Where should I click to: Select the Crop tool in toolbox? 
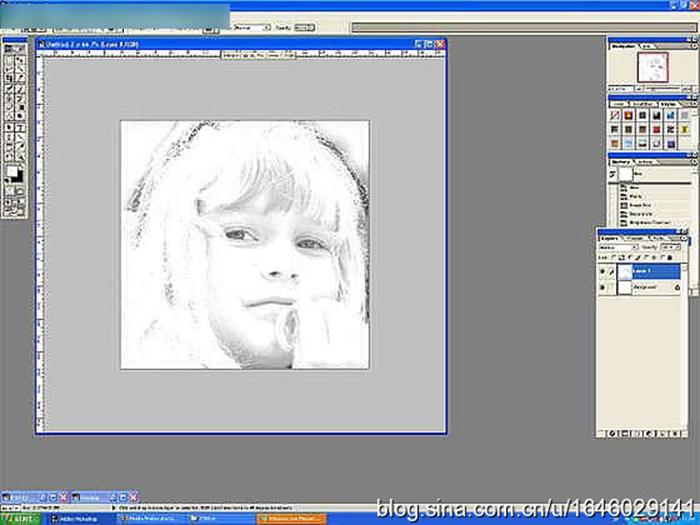pos(9,77)
